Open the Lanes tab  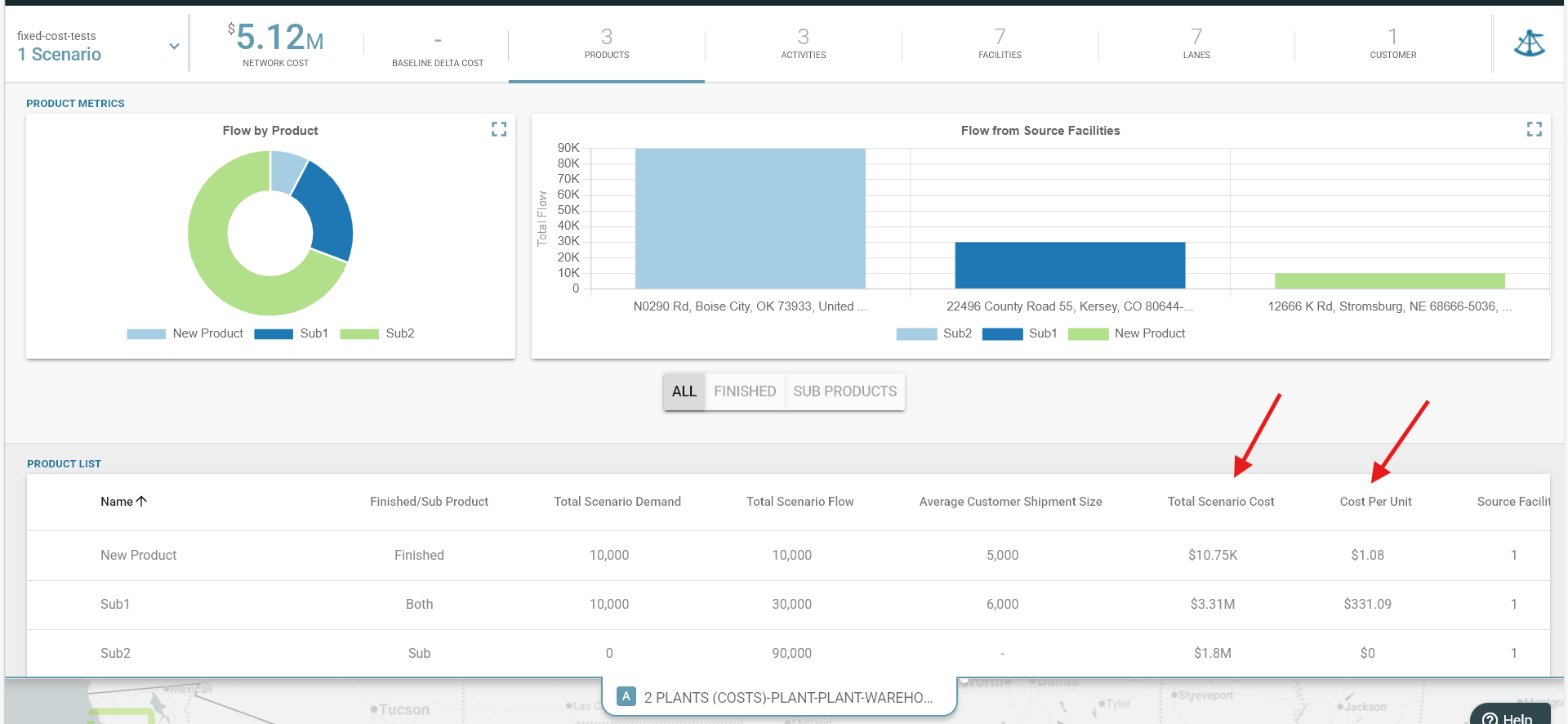(x=1196, y=44)
